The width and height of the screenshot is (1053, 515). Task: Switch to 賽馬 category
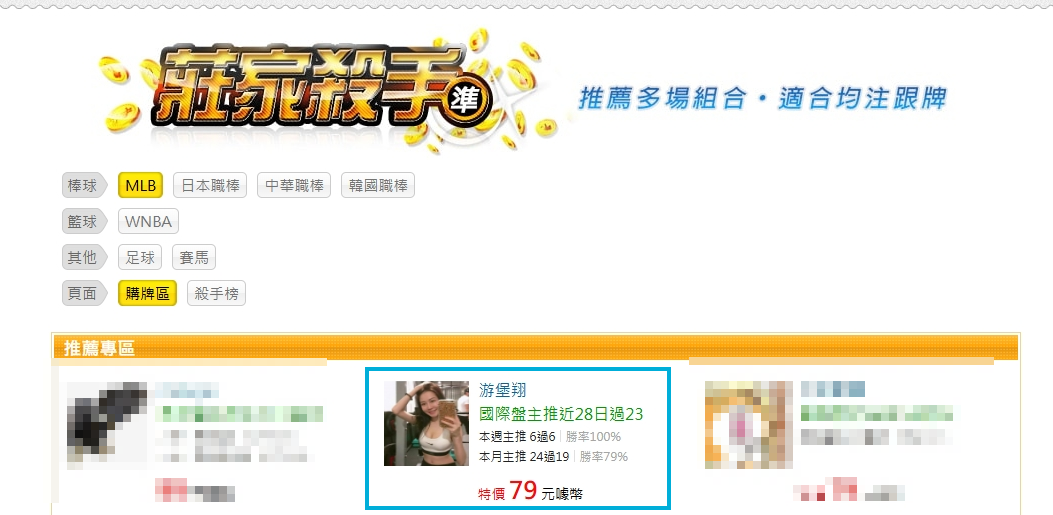point(194,257)
